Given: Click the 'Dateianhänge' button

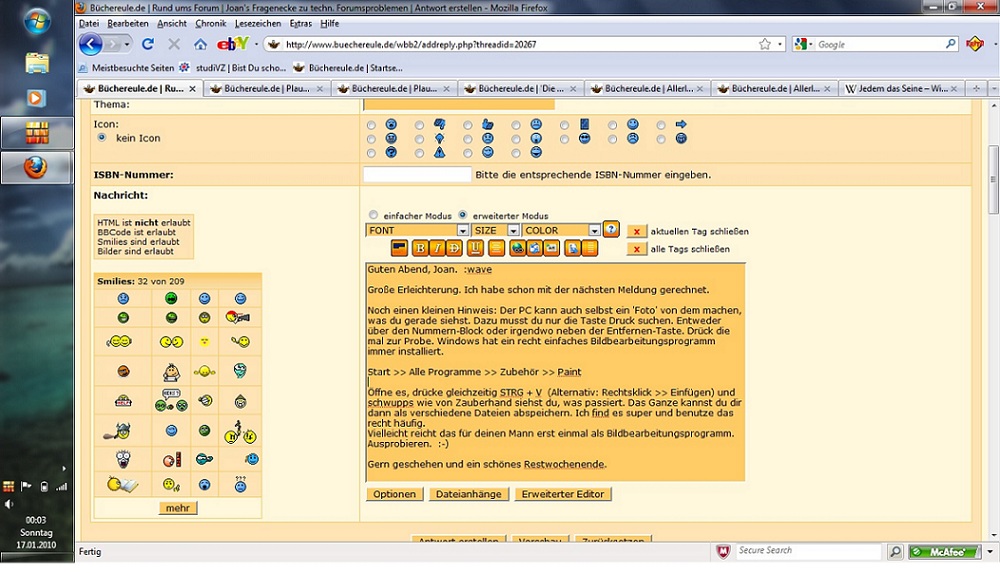Looking at the screenshot, I should coord(469,494).
